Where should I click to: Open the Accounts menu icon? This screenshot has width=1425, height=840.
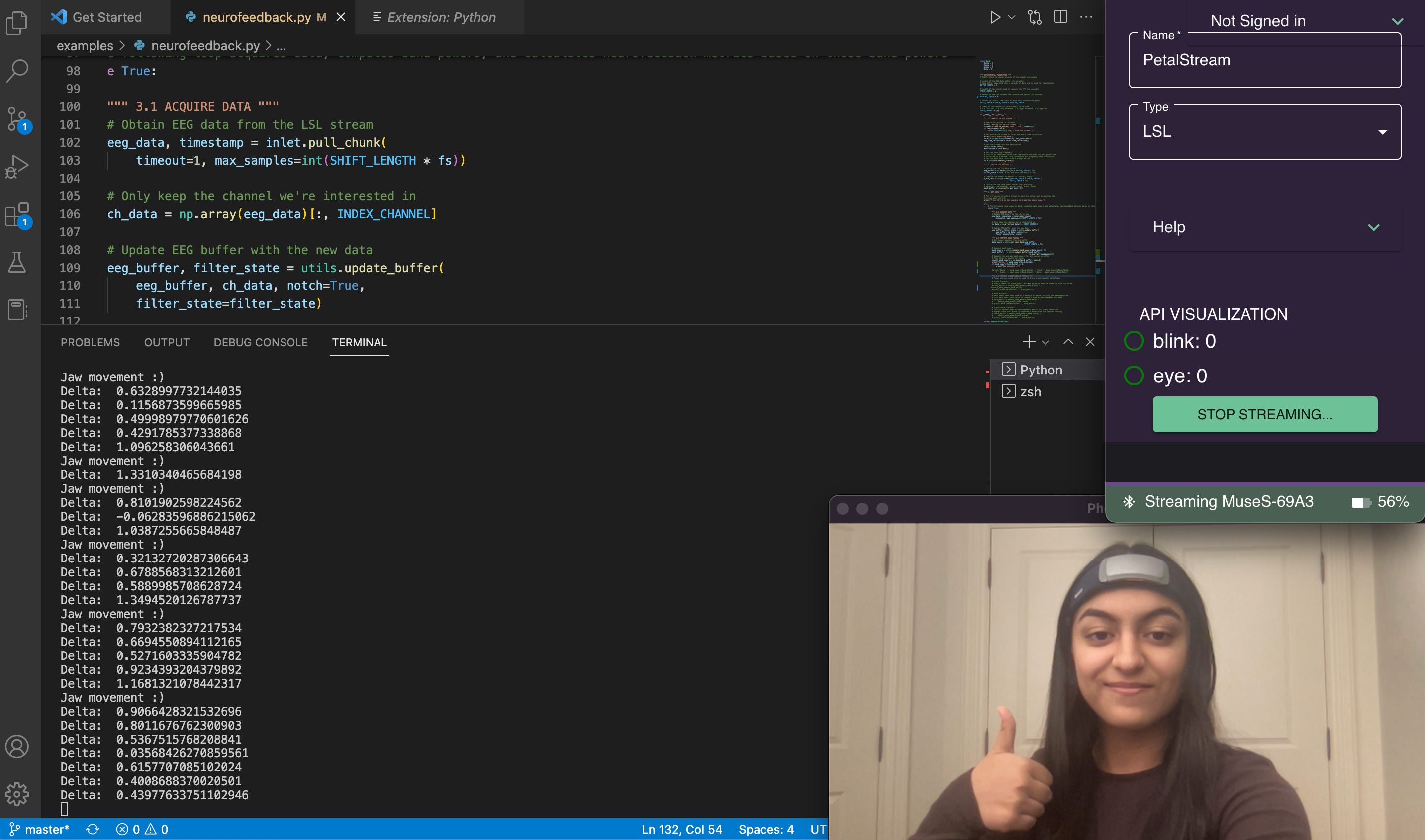point(17,746)
